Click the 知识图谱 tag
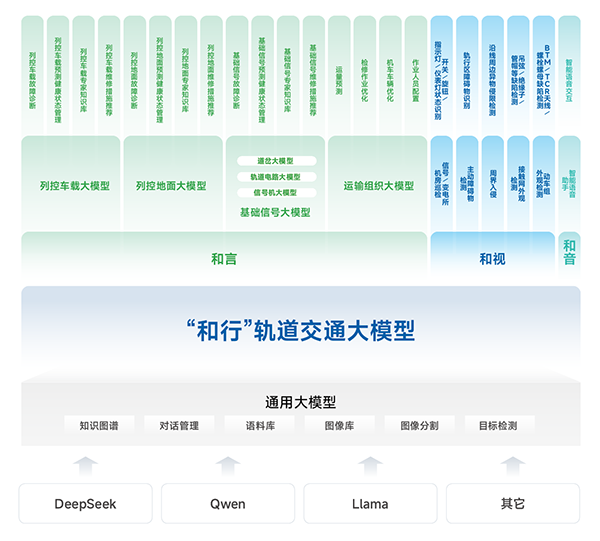The height and width of the screenshot is (541, 600). point(99,425)
